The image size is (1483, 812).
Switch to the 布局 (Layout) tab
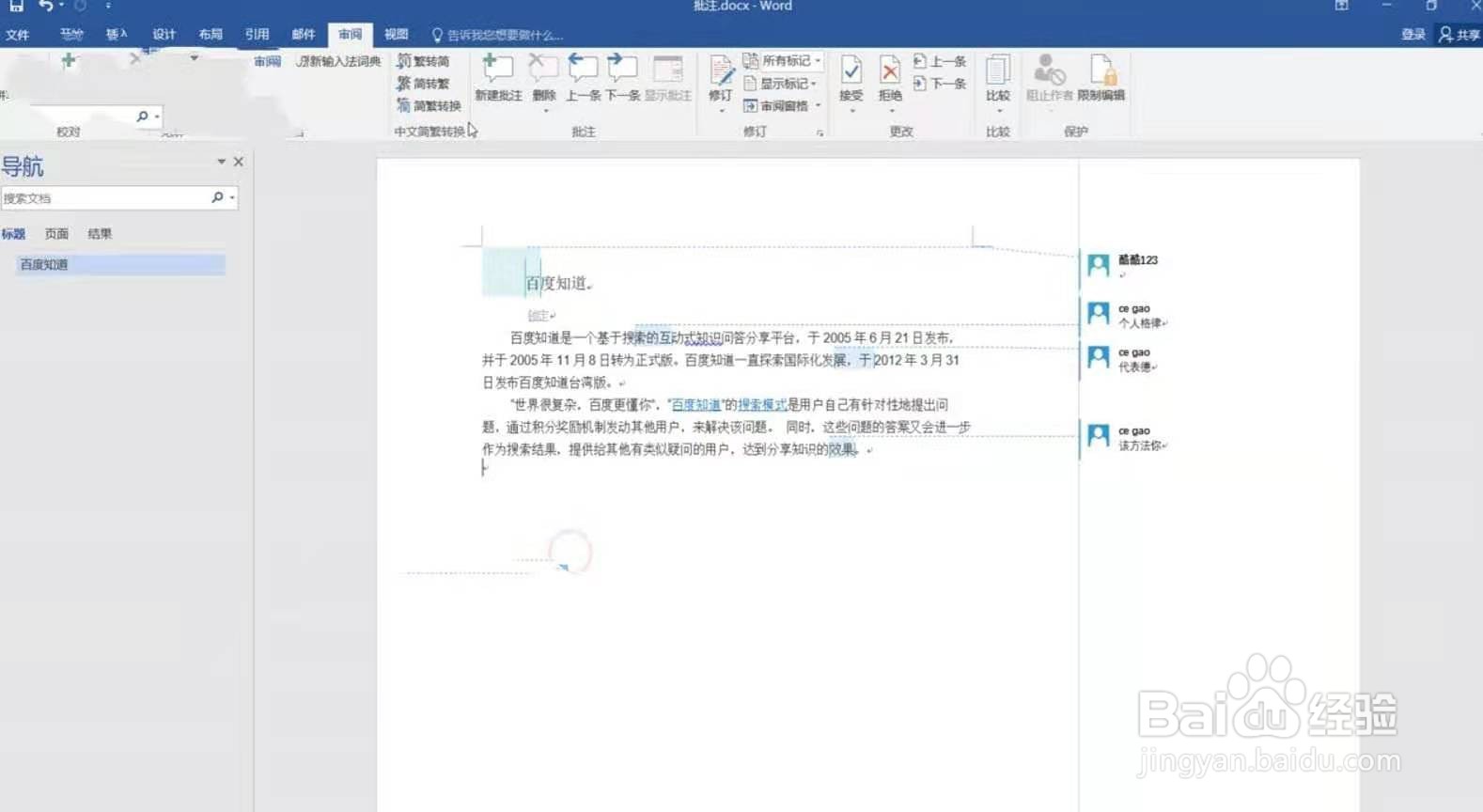coord(211,35)
